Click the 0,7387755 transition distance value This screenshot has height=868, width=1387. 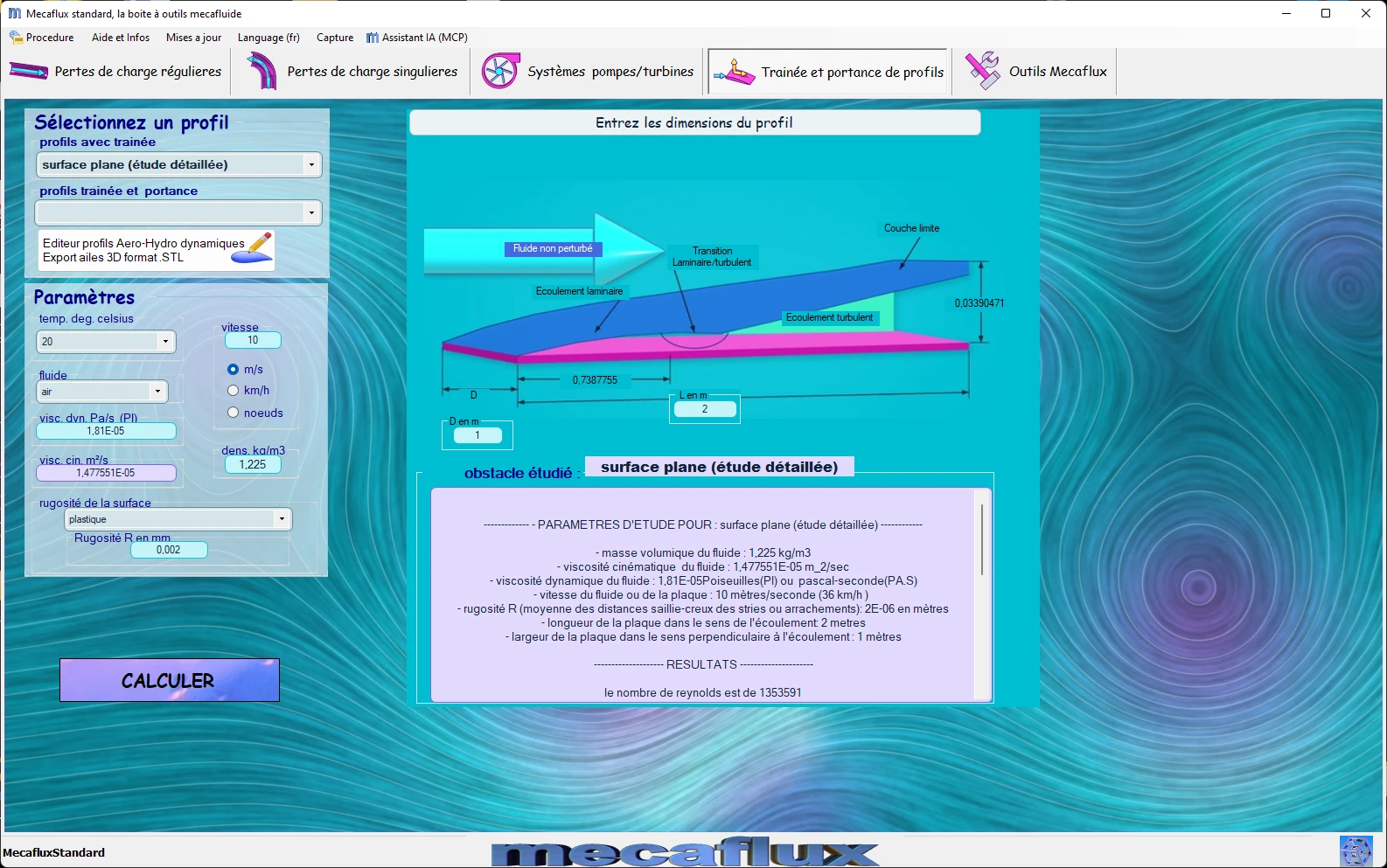[x=595, y=380]
